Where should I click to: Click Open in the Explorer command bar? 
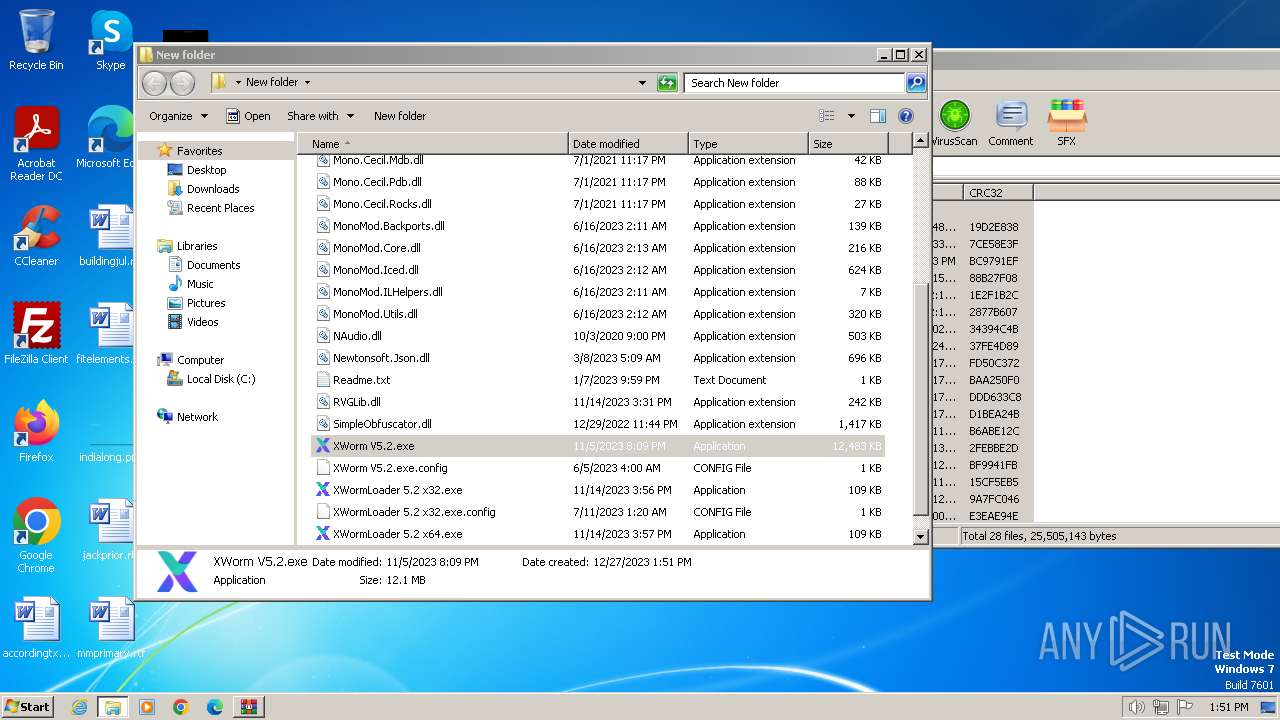(x=248, y=116)
